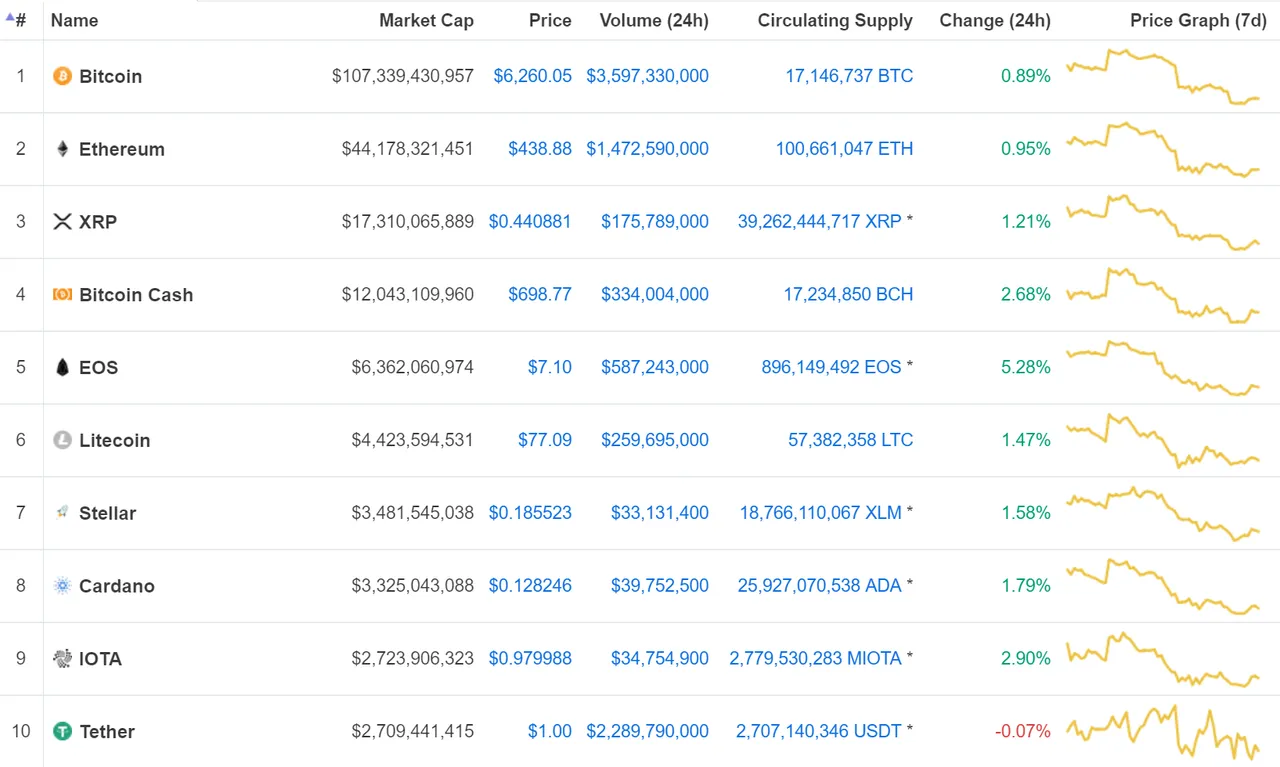Click the IOTA logo icon
The width and height of the screenshot is (1280, 767).
[x=62, y=659]
